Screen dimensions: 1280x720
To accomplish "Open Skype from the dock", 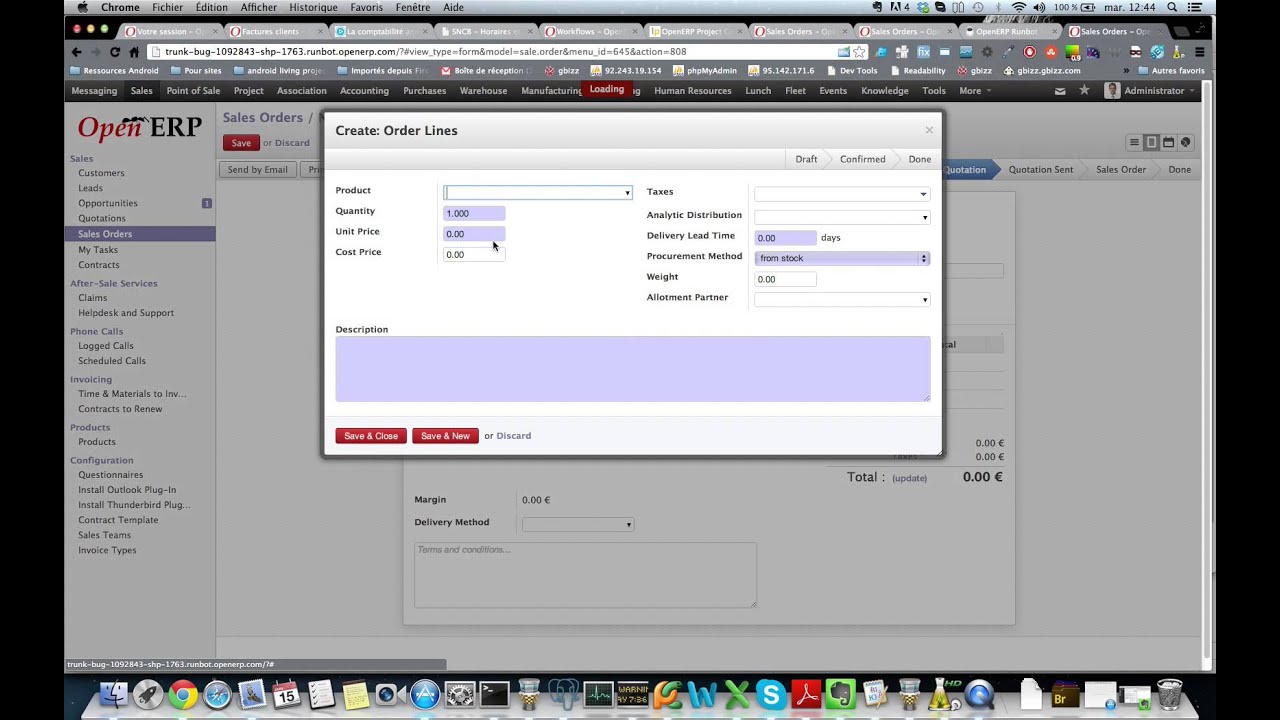I will click(x=771, y=694).
